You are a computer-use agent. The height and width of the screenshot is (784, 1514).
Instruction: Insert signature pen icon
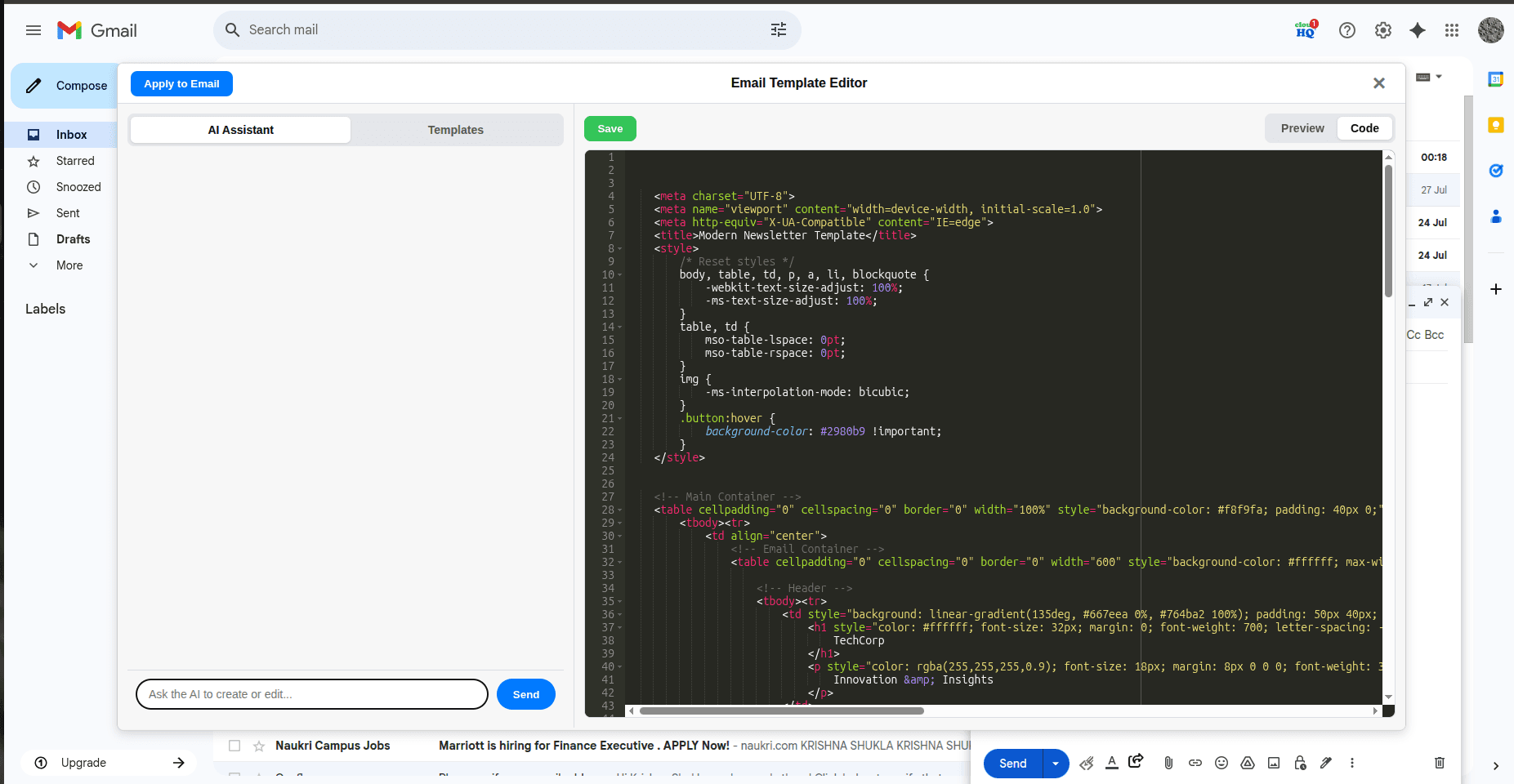1326,763
